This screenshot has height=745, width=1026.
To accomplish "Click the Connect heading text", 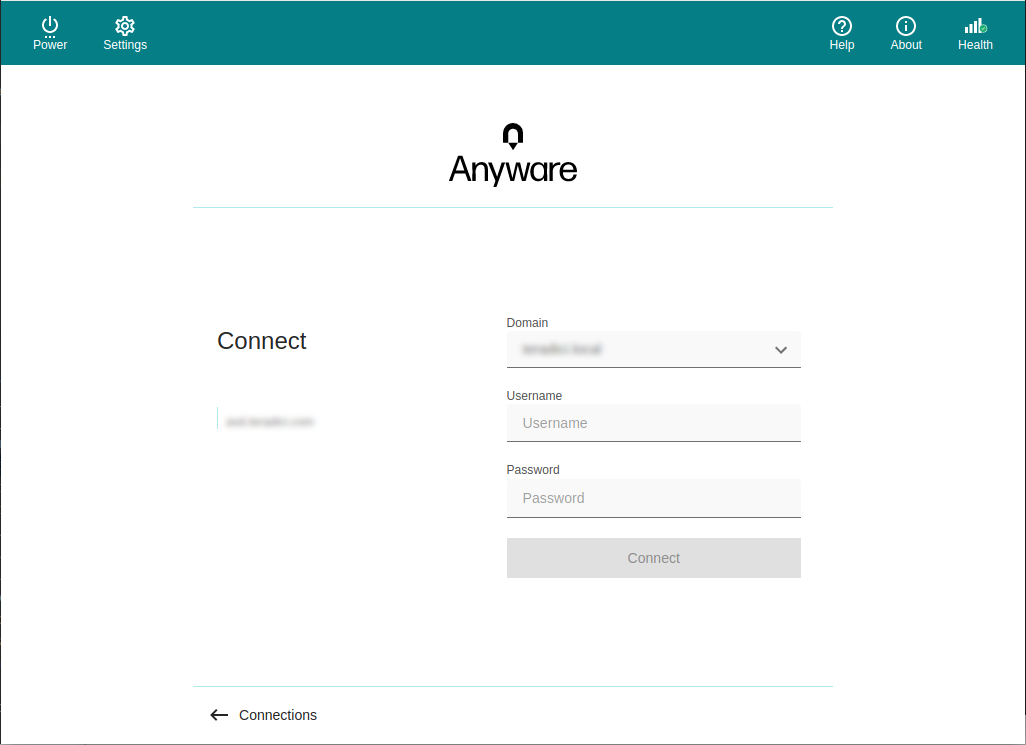I will coord(262,341).
